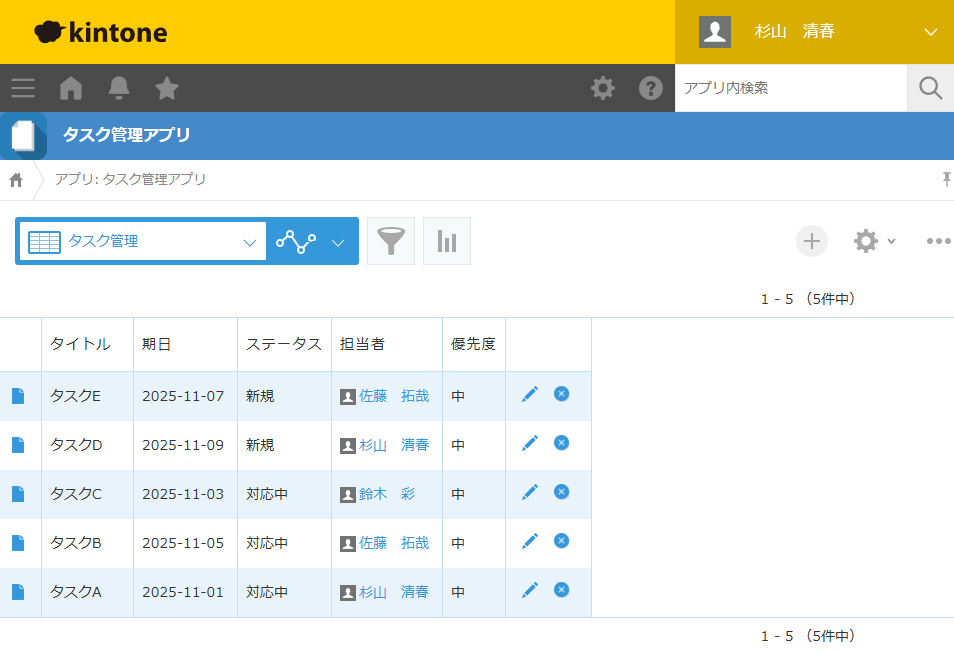954x654 pixels.
Task: Delete the タスクC record
Action: pyautogui.click(x=562, y=492)
